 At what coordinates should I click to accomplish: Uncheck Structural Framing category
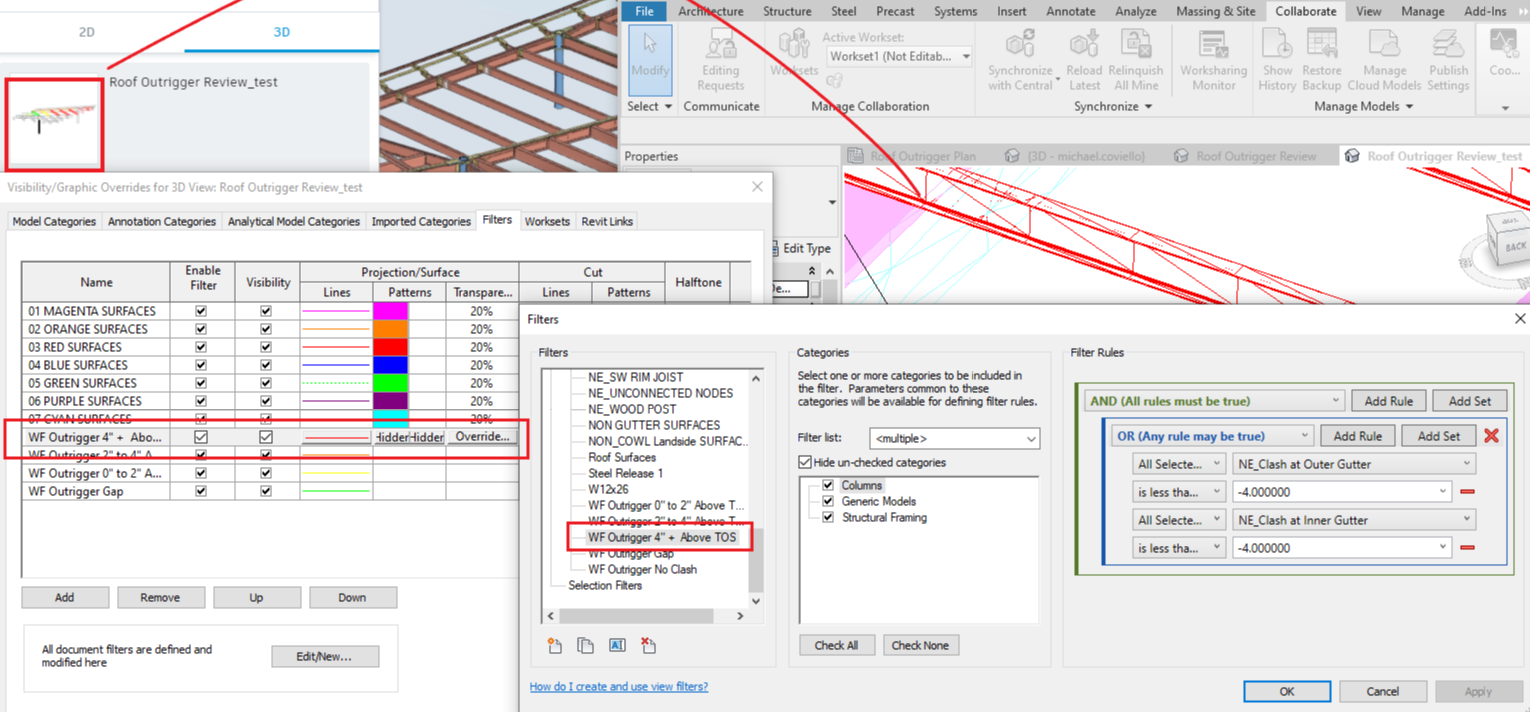pos(828,517)
